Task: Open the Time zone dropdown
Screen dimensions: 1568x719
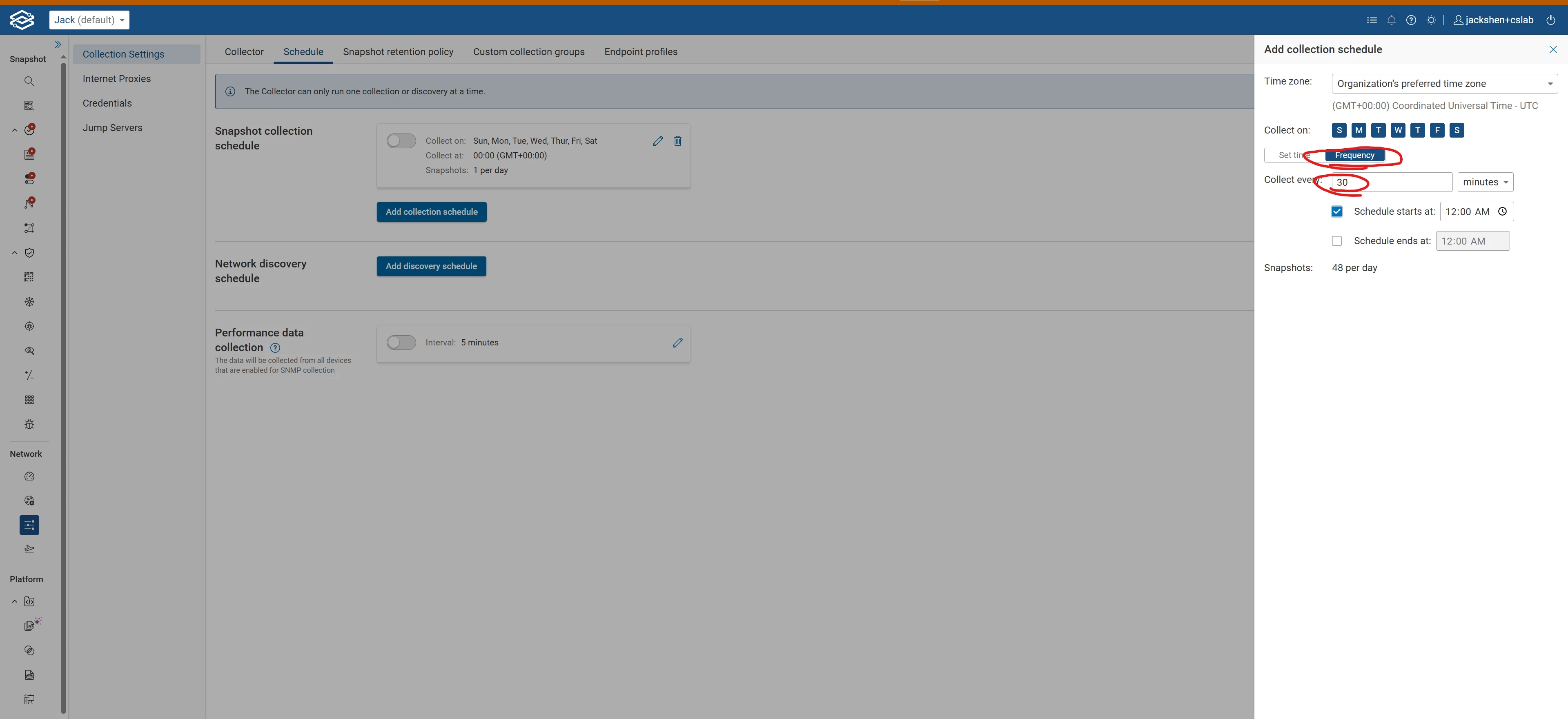Action: click(1444, 83)
